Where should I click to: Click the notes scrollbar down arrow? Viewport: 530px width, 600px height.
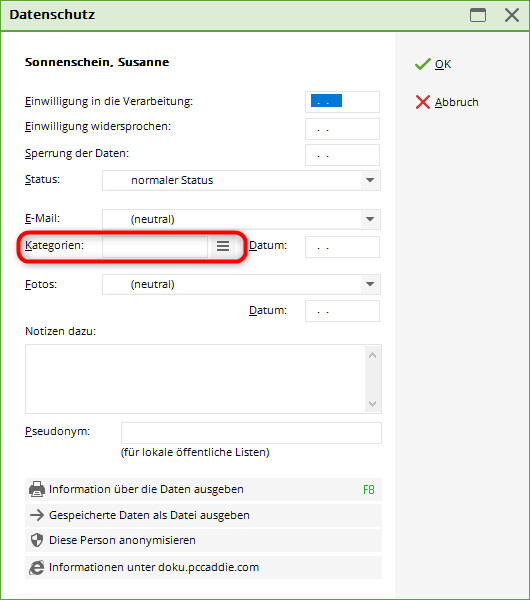tap(373, 404)
